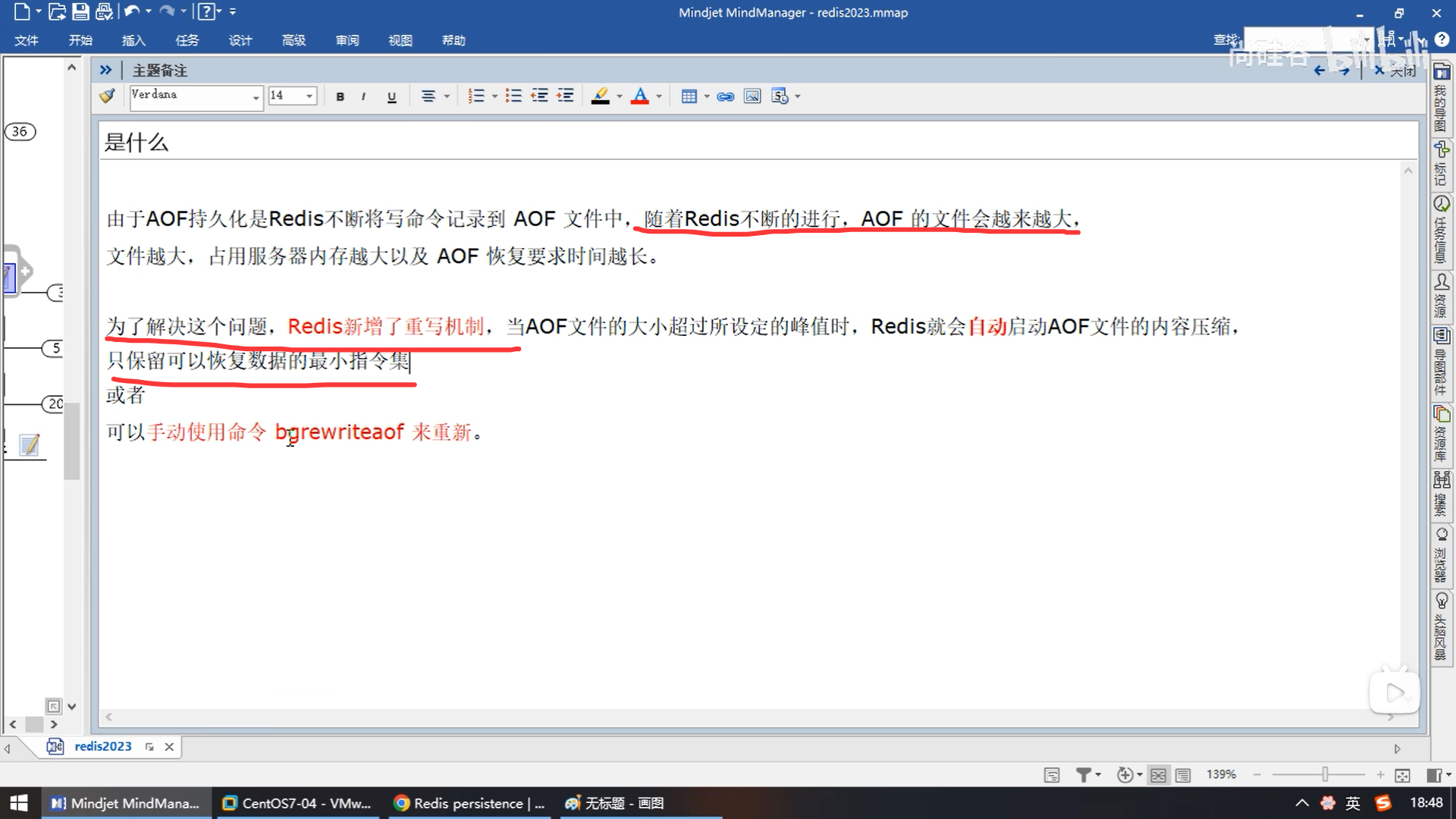
Task: Expand the filter dropdown in status bar
Action: pos(1098,775)
